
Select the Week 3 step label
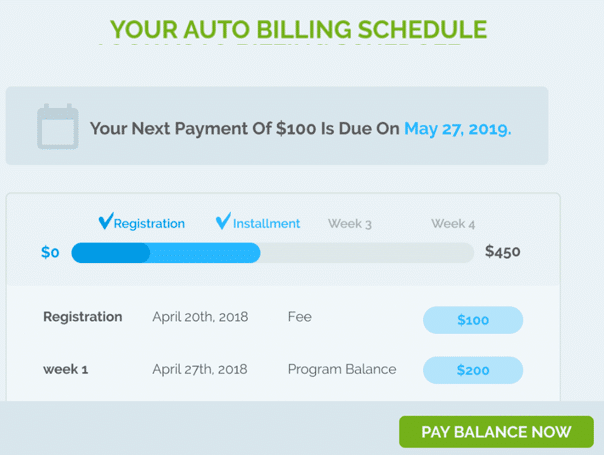[350, 224]
